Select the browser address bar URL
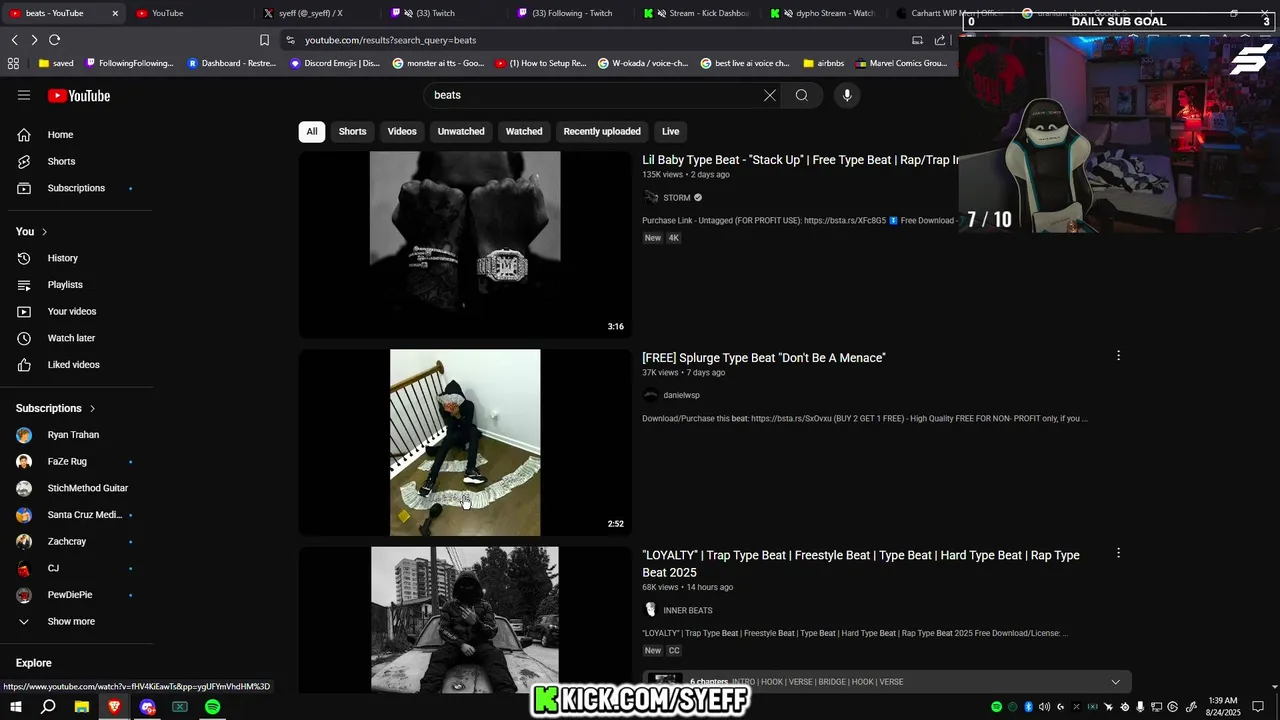The height and width of the screenshot is (720, 1280). [x=390, y=40]
